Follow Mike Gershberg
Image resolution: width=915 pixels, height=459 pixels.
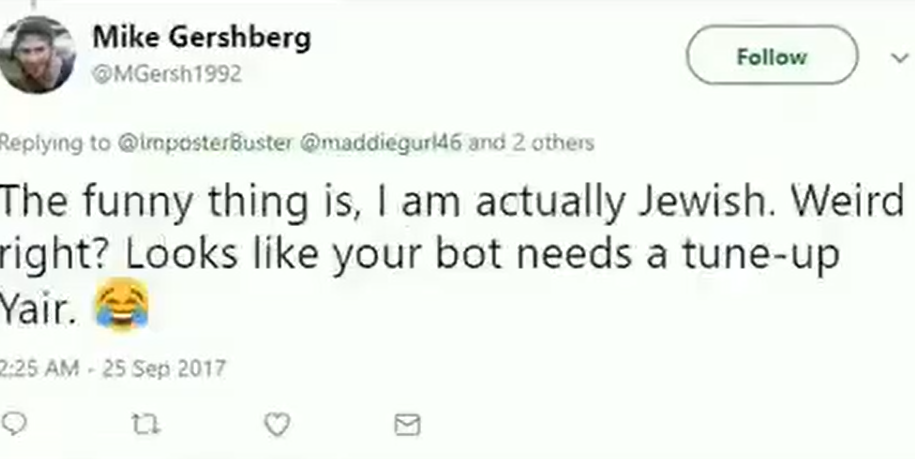pos(772,55)
